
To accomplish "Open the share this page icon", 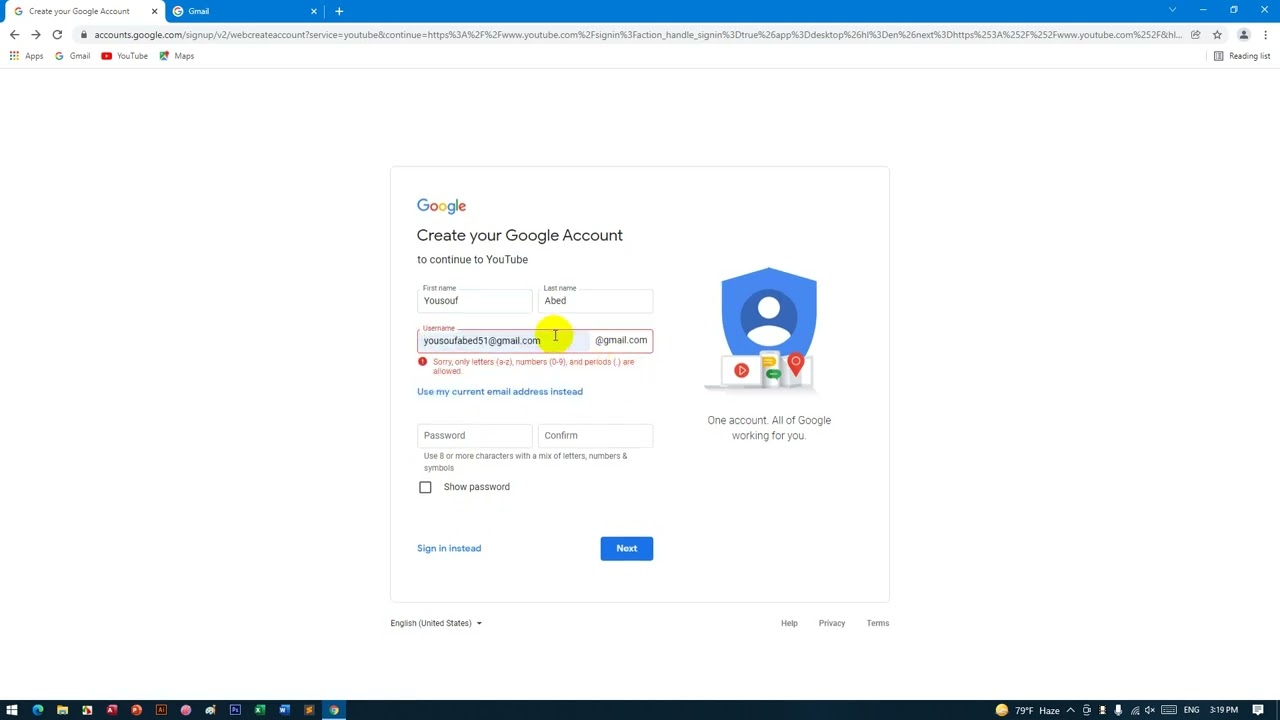I will [1195, 35].
